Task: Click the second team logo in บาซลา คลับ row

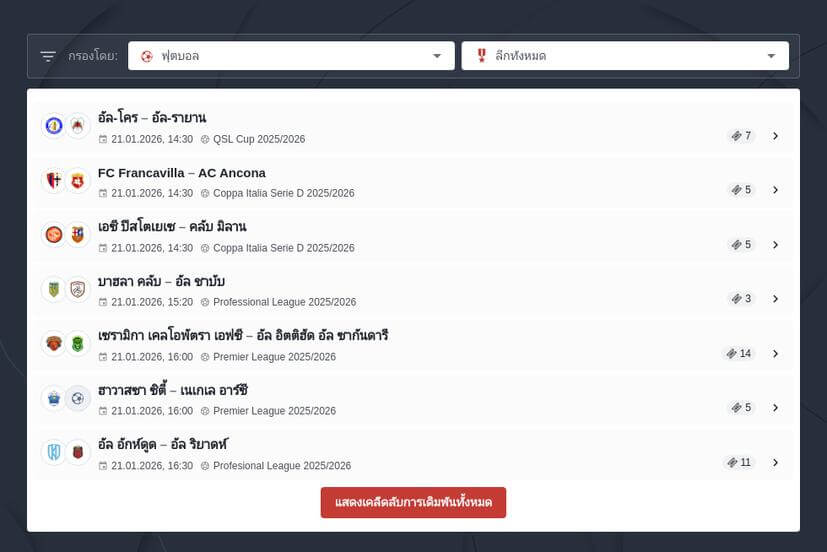Action: (78, 289)
